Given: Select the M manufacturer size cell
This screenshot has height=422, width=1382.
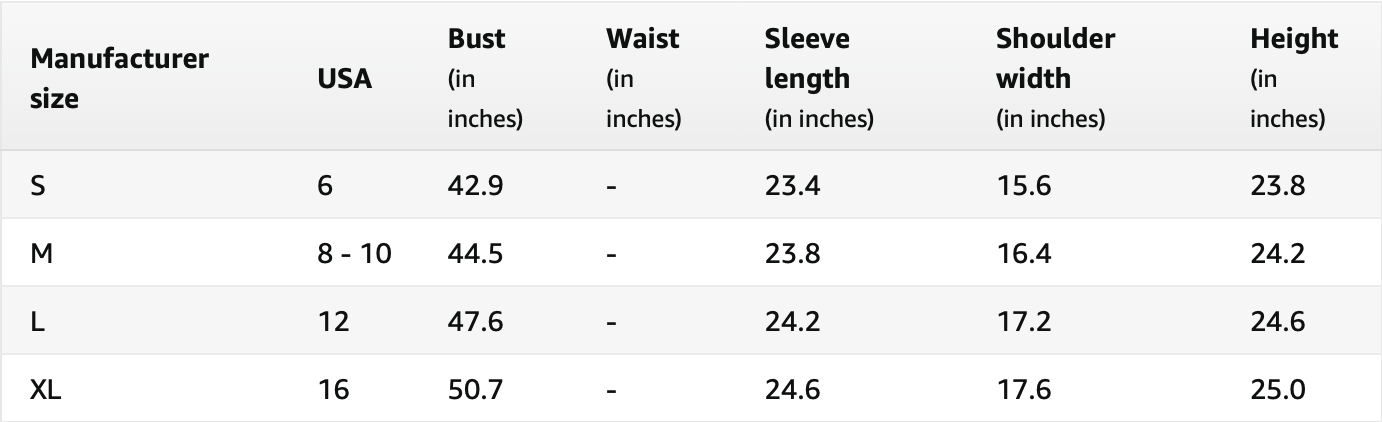Looking at the screenshot, I should pos(41,254).
